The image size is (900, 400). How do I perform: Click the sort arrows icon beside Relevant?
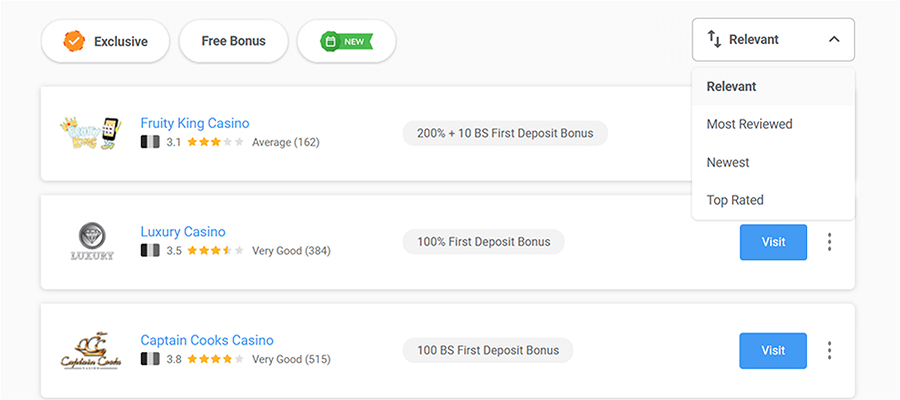point(714,40)
